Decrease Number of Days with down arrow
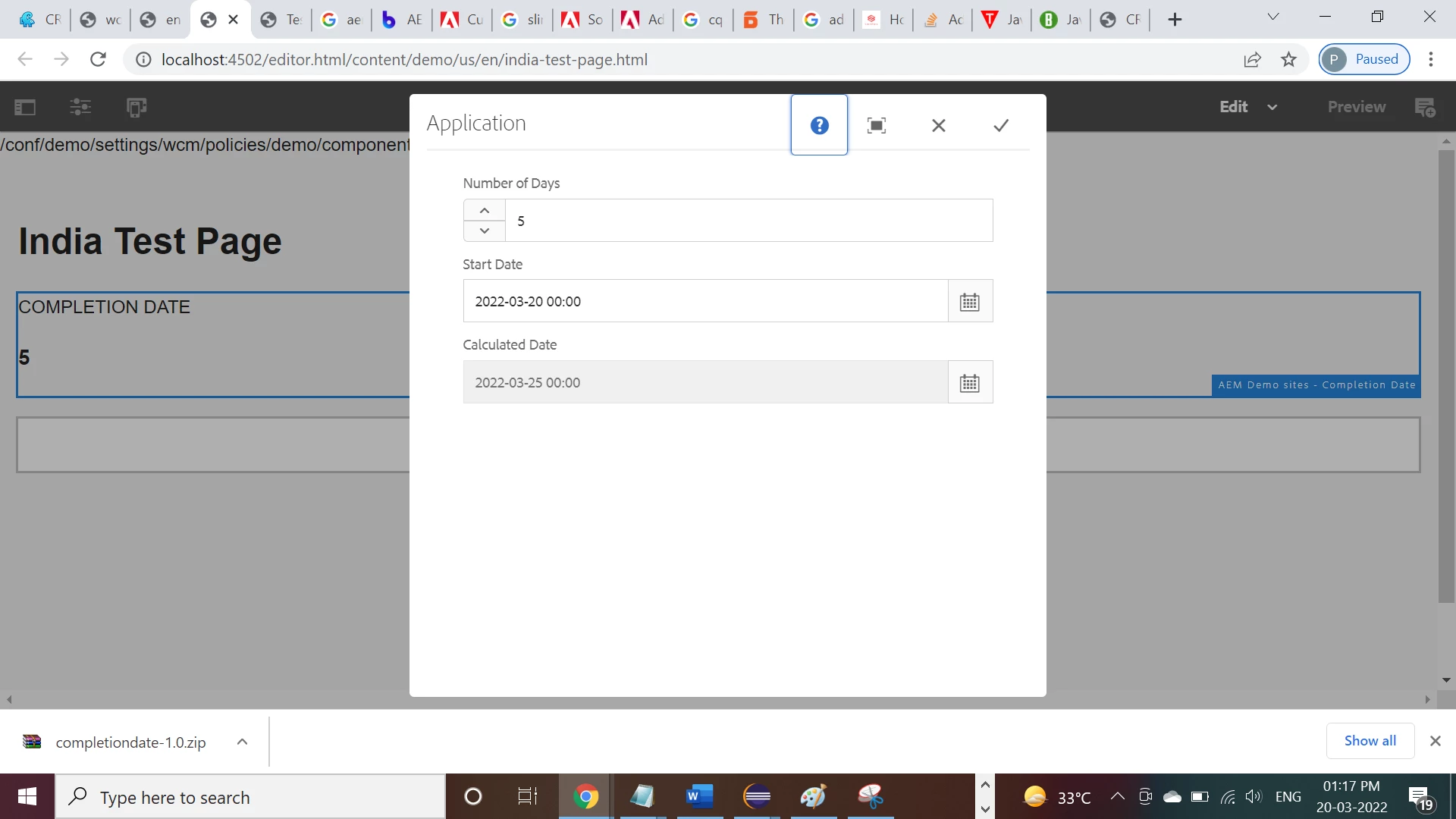1456x819 pixels. (x=485, y=231)
